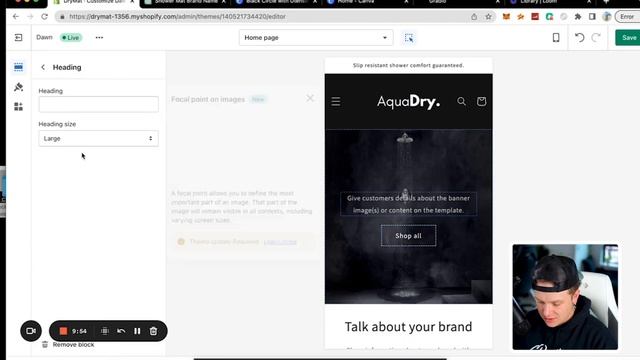Stop the Loom recording
This screenshot has width=640, height=360.
pos(63,331)
